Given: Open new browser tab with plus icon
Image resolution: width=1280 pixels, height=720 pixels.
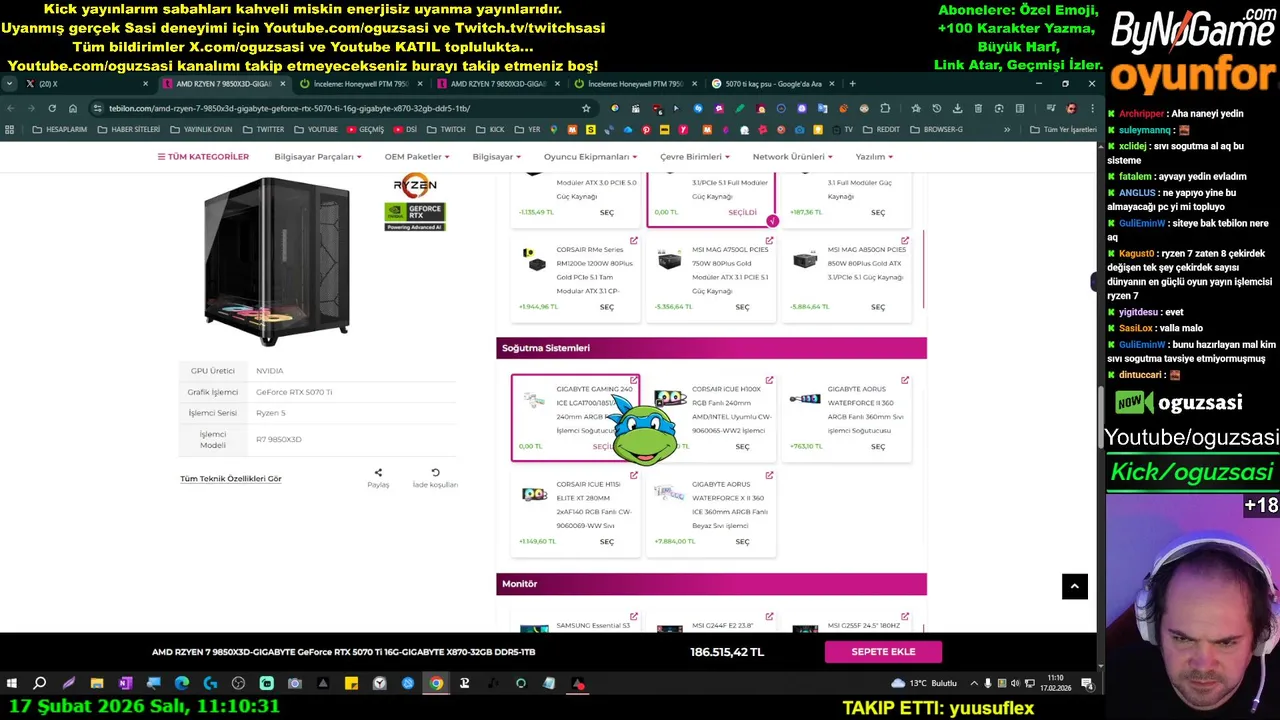Looking at the screenshot, I should tap(852, 84).
